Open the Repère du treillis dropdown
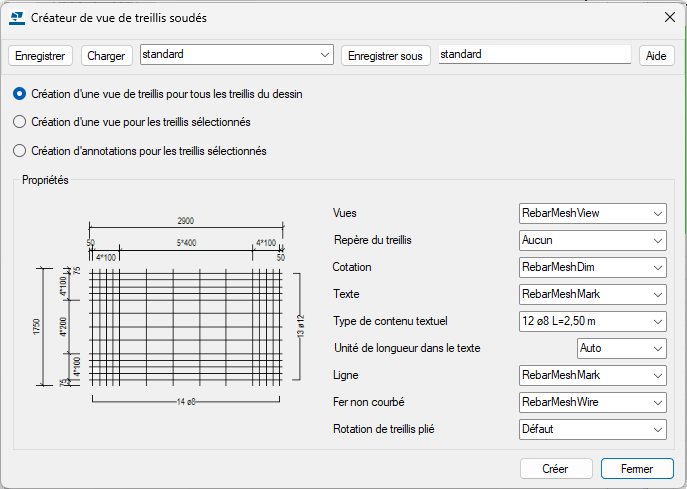This screenshot has height=489, width=687. pos(592,240)
